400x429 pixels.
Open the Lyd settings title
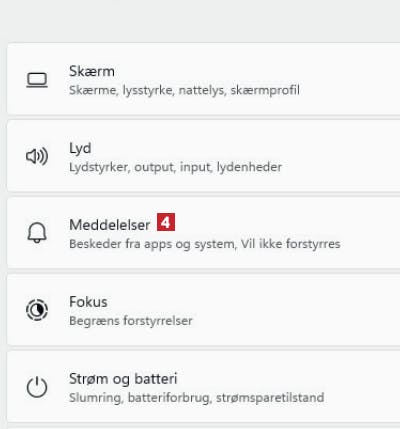(80, 149)
